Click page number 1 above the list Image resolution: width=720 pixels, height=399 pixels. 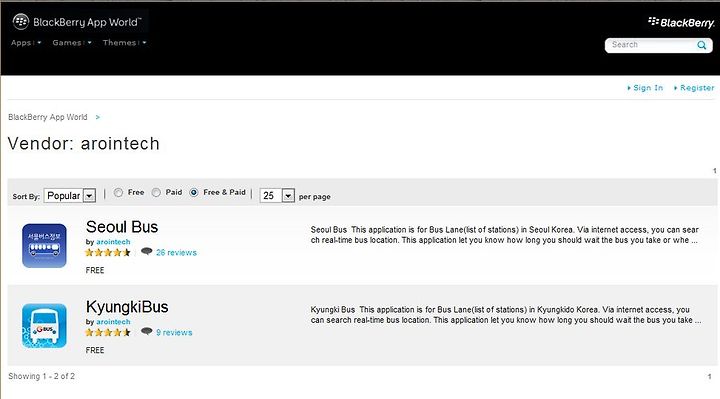tap(714, 171)
